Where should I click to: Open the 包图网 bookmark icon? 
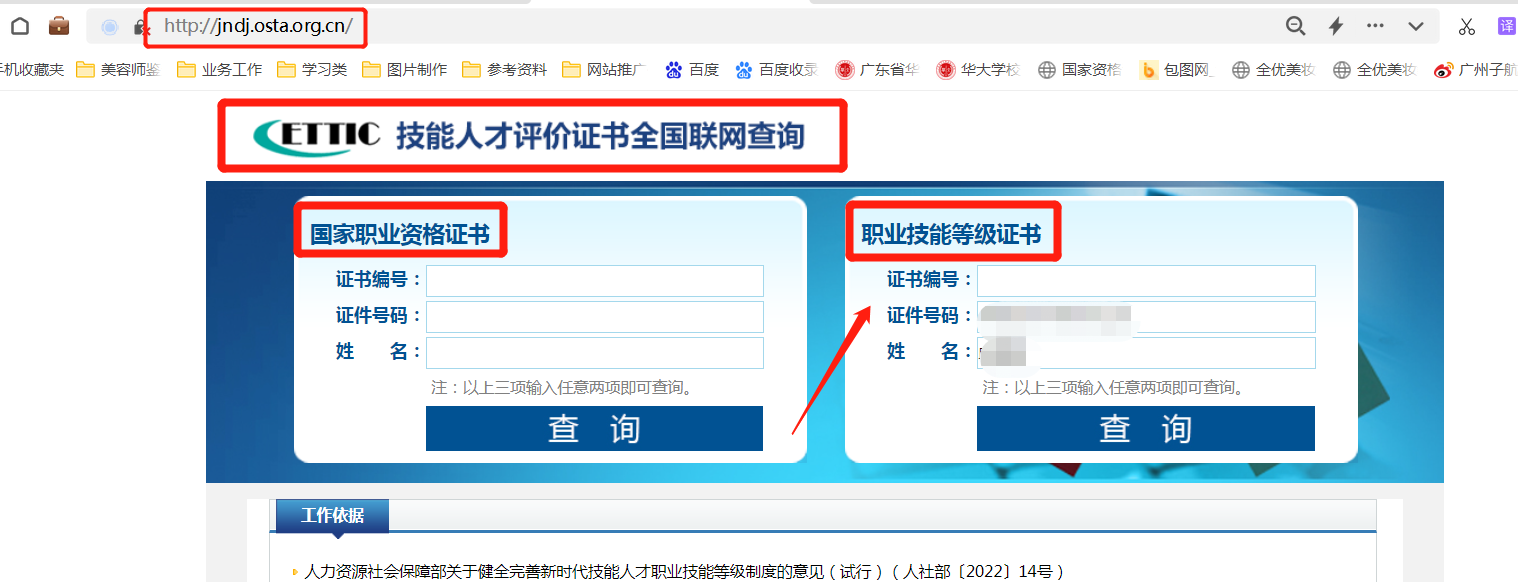point(1148,69)
